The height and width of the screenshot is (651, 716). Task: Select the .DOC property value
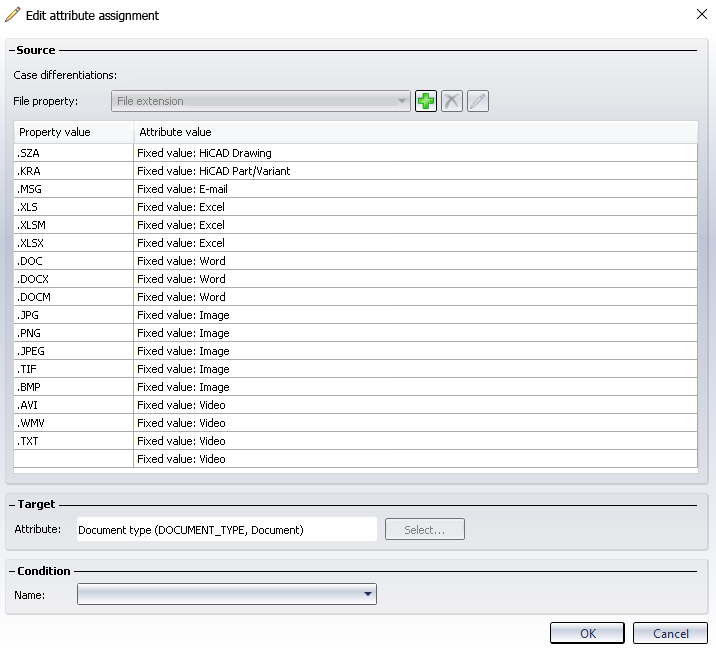[74, 261]
